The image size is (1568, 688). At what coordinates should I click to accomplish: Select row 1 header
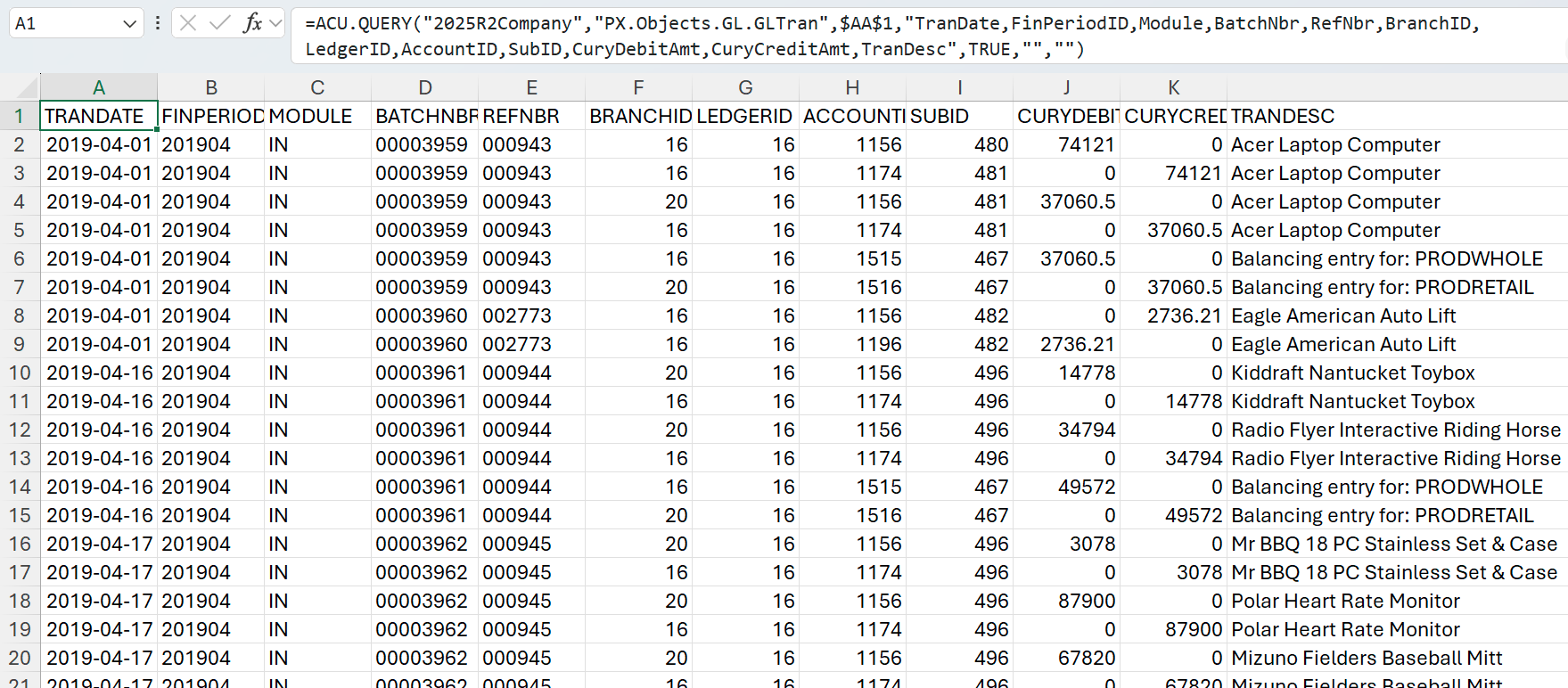20,117
